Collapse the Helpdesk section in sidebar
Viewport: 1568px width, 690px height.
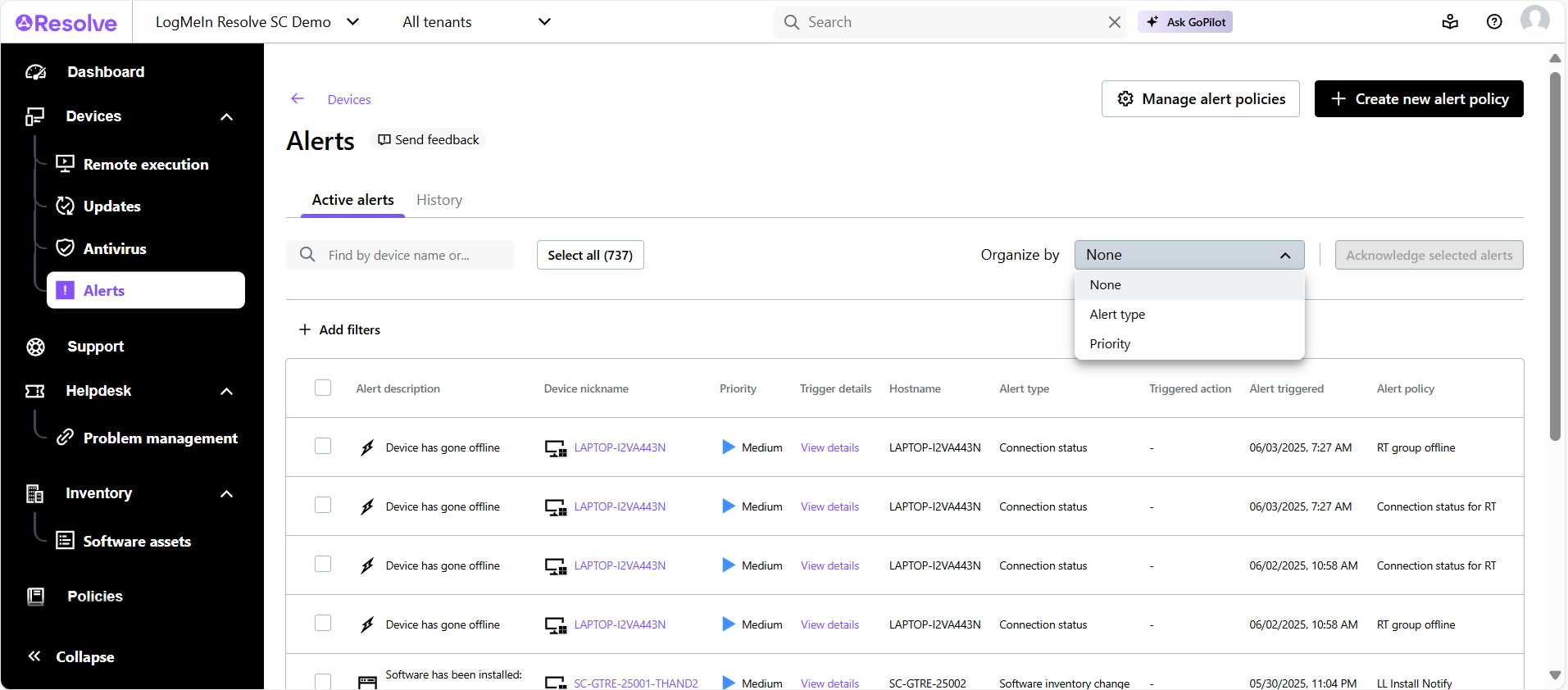pyautogui.click(x=227, y=392)
